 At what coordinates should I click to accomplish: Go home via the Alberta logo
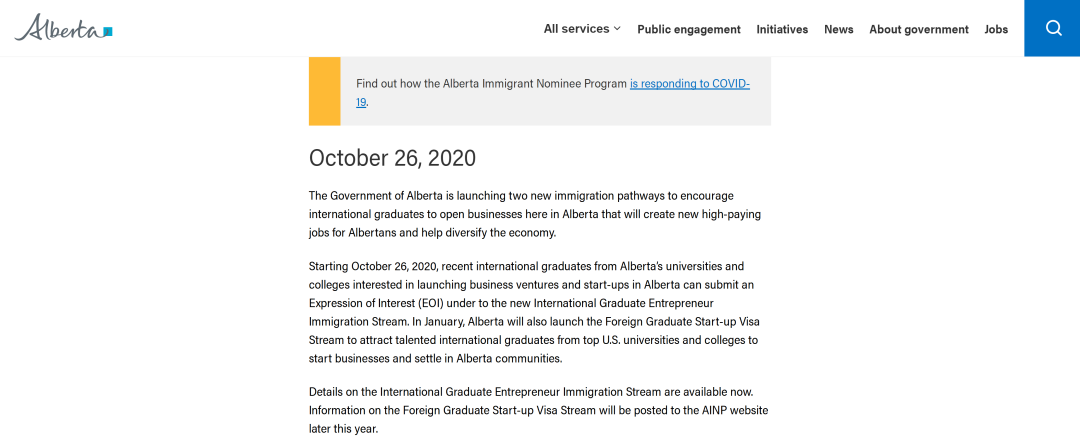63,28
